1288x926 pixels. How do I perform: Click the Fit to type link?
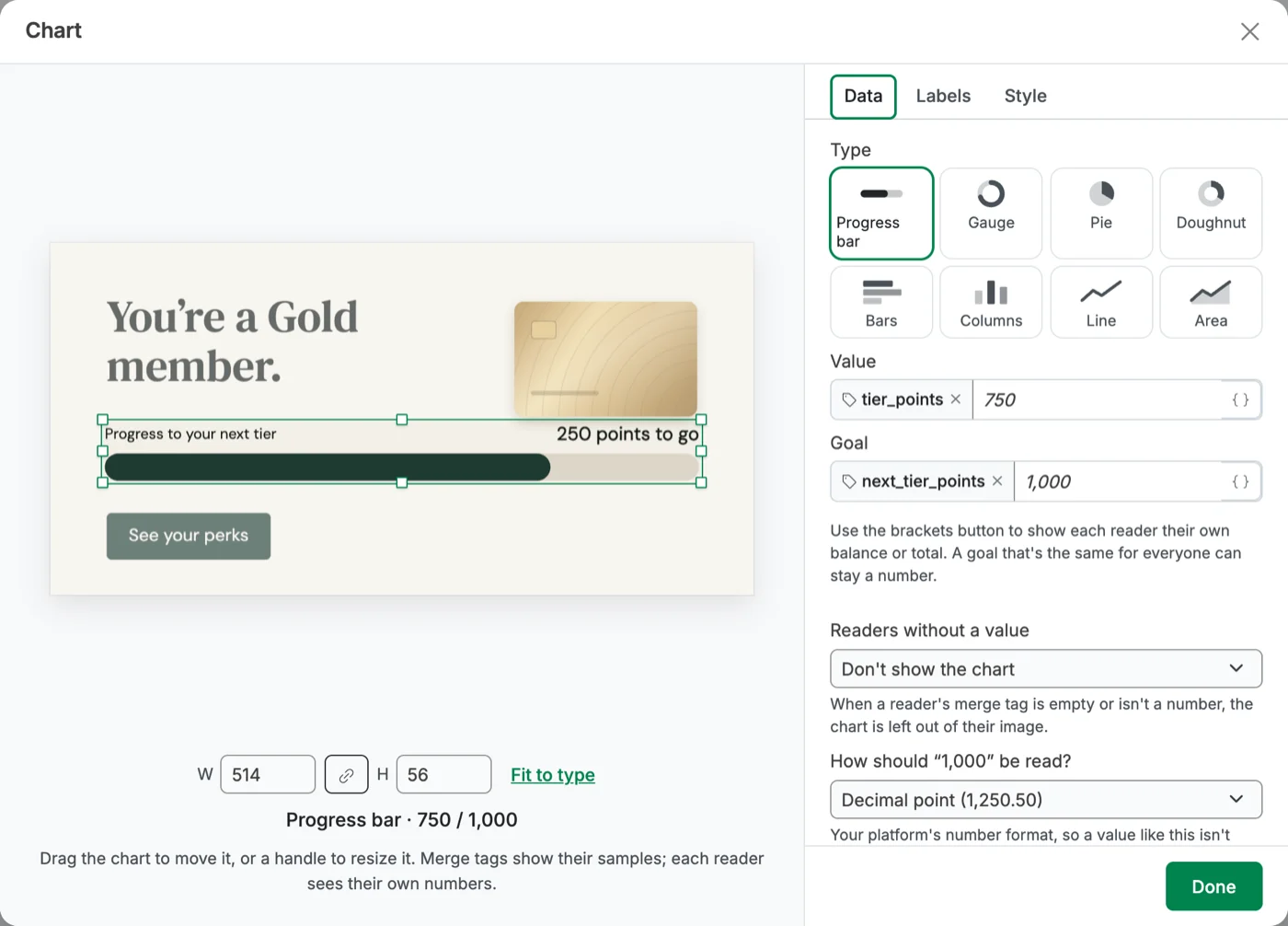pos(553,775)
